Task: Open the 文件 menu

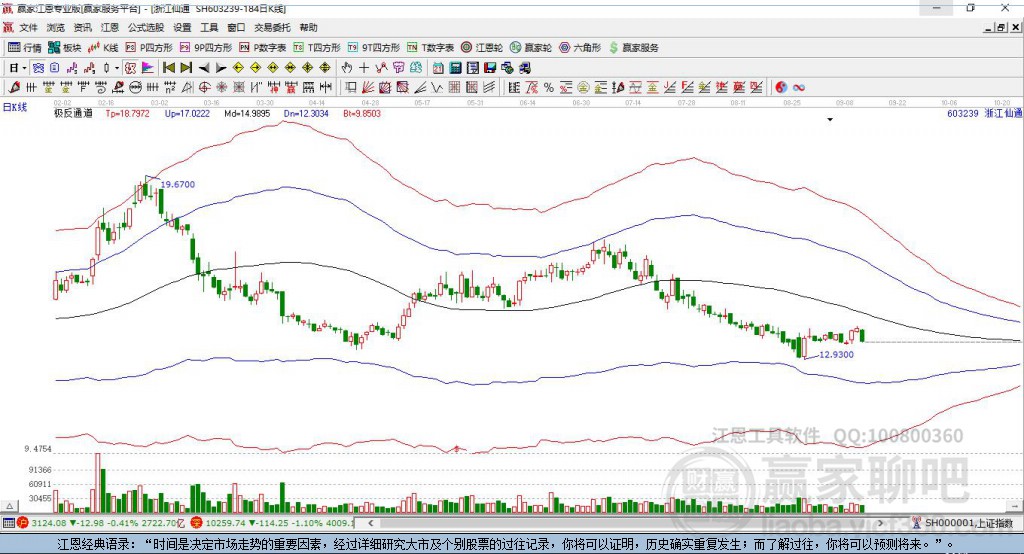Action: 29,27
